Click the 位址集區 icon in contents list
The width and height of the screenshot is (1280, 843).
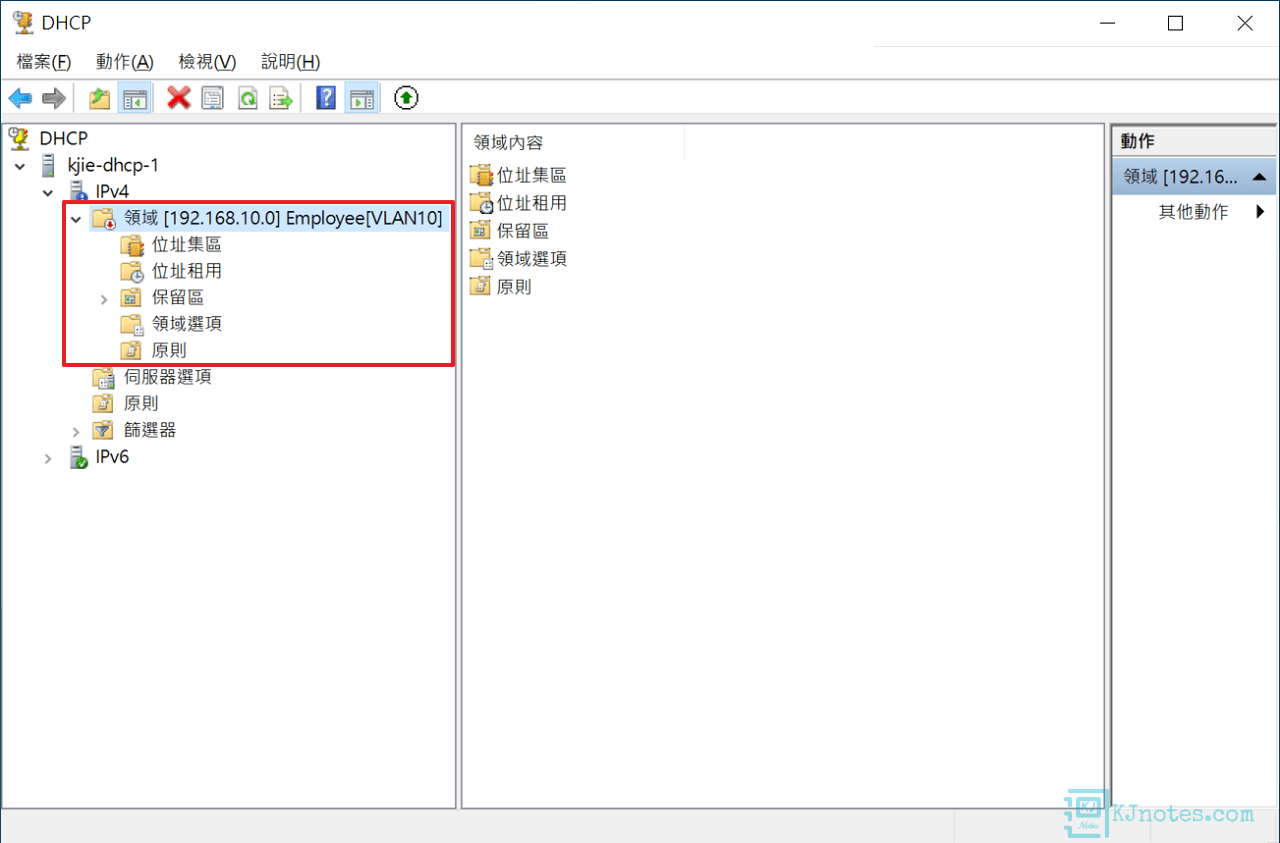481,176
